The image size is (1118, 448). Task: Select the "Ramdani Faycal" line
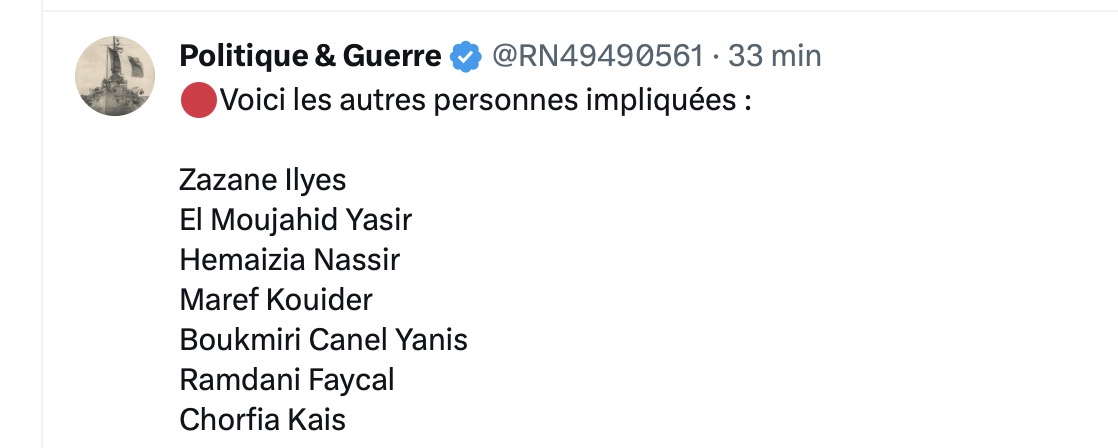click(x=287, y=379)
